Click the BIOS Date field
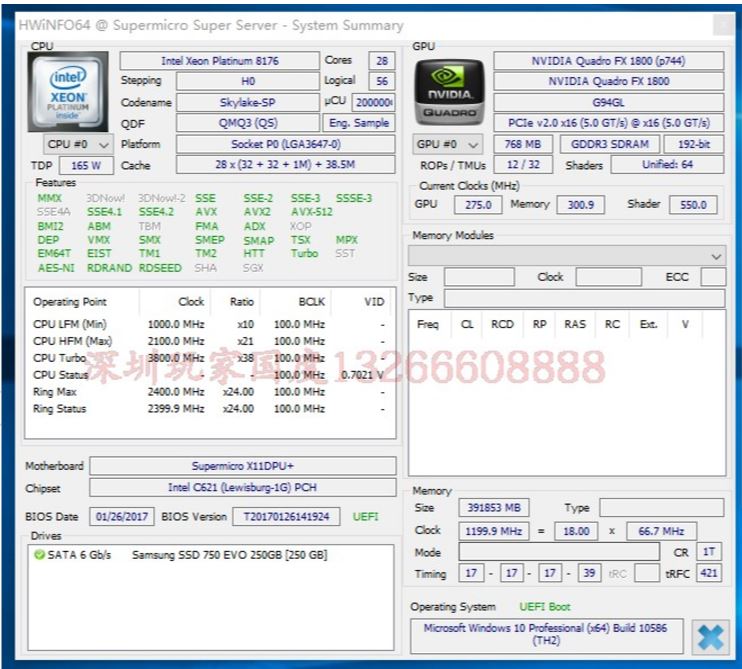 (x=120, y=517)
